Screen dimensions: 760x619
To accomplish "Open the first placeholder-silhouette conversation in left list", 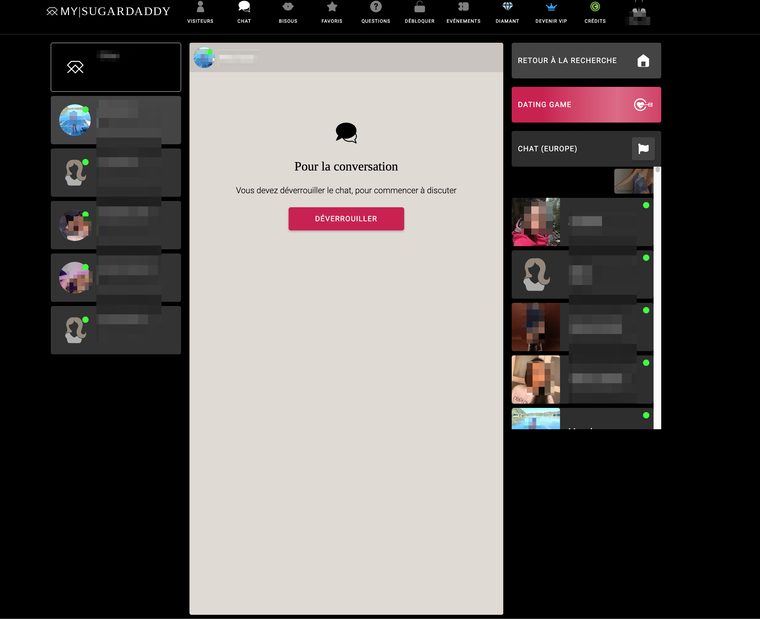I will click(116, 173).
